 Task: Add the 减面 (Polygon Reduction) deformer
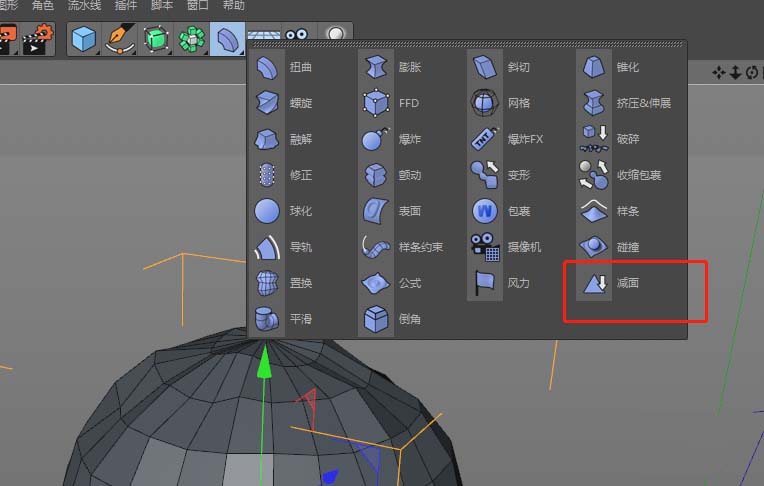610,283
